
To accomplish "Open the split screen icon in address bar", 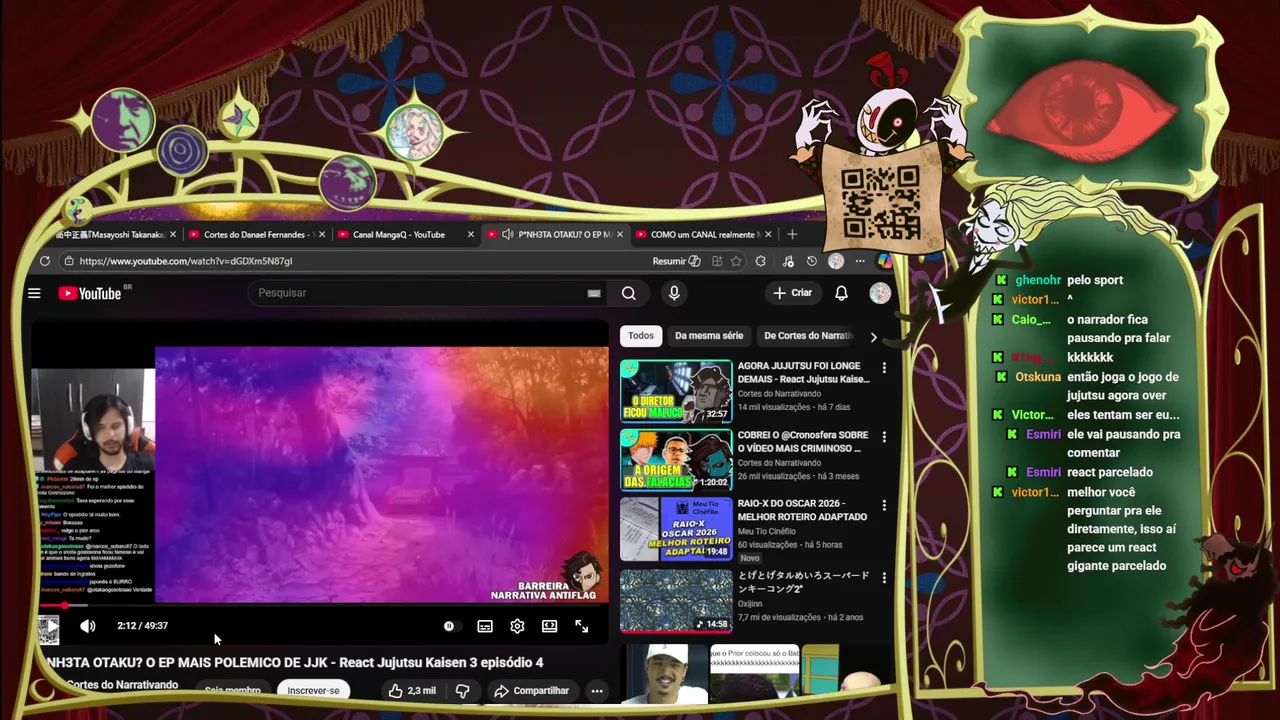I will 717,261.
